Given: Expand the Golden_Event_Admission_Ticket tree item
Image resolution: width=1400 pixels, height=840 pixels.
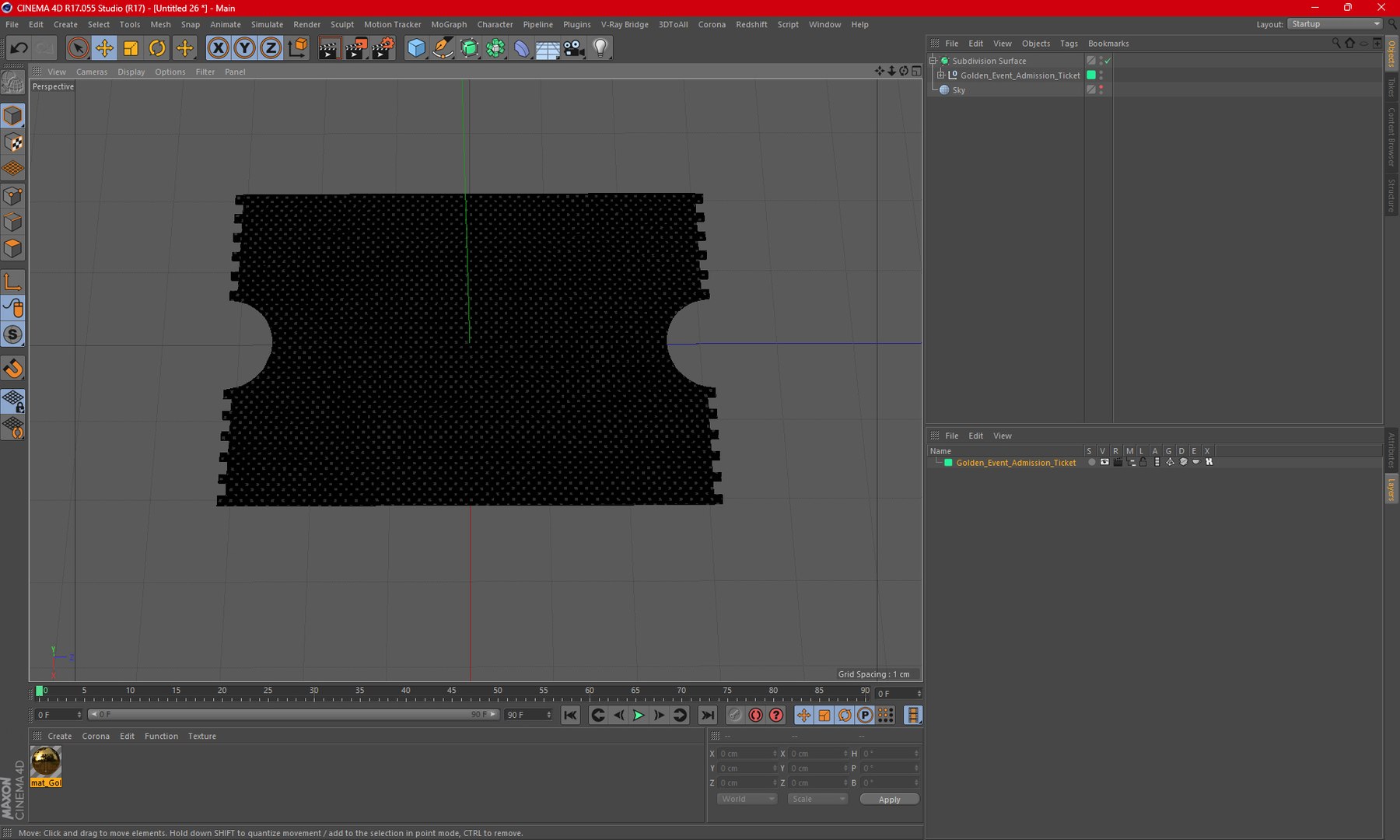Looking at the screenshot, I should pyautogui.click(x=941, y=75).
